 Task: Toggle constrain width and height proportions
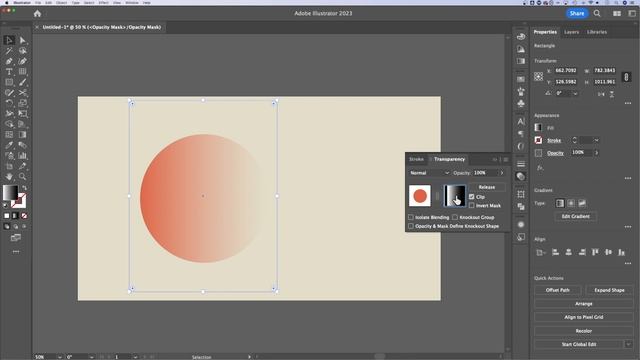[626, 76]
